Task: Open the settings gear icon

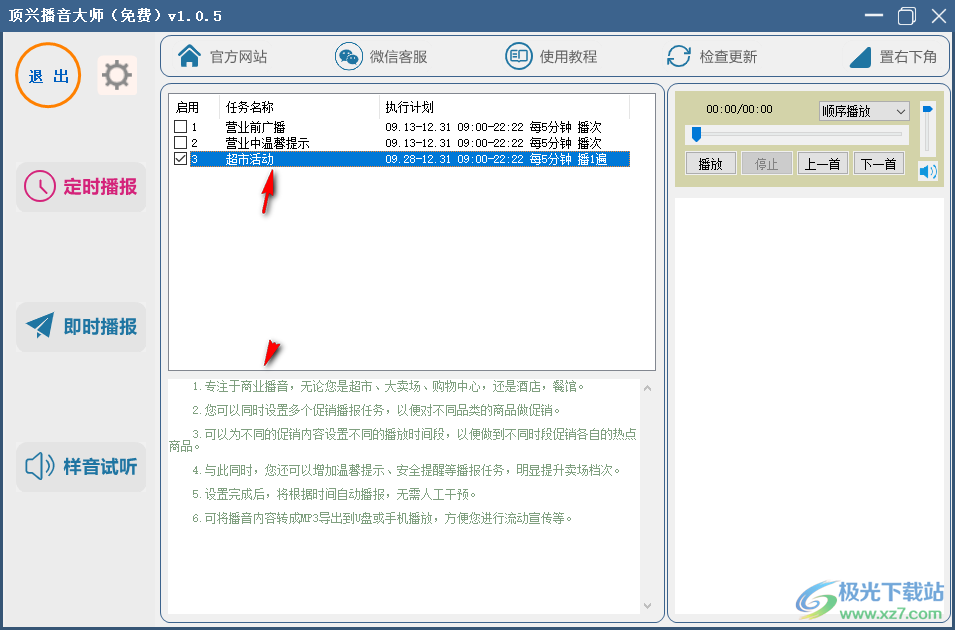Action: pos(117,75)
